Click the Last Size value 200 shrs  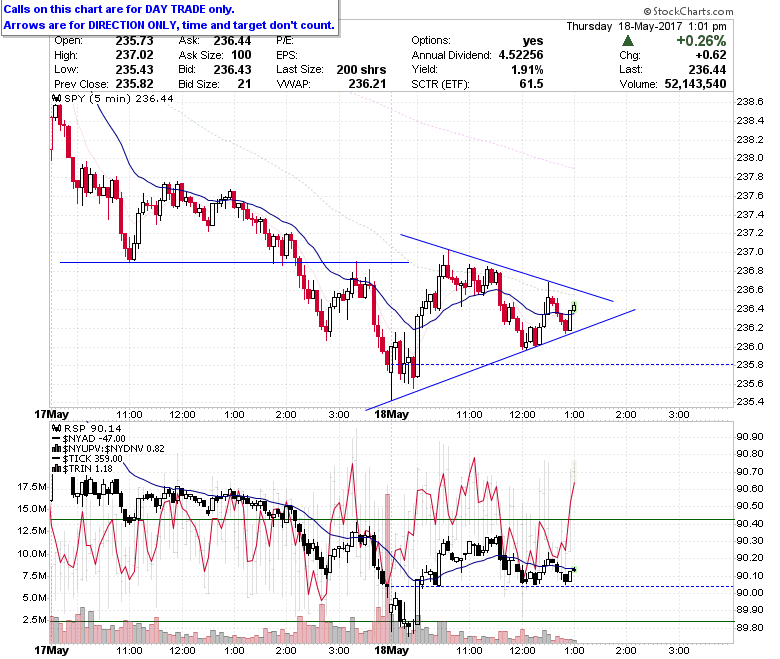[361, 69]
